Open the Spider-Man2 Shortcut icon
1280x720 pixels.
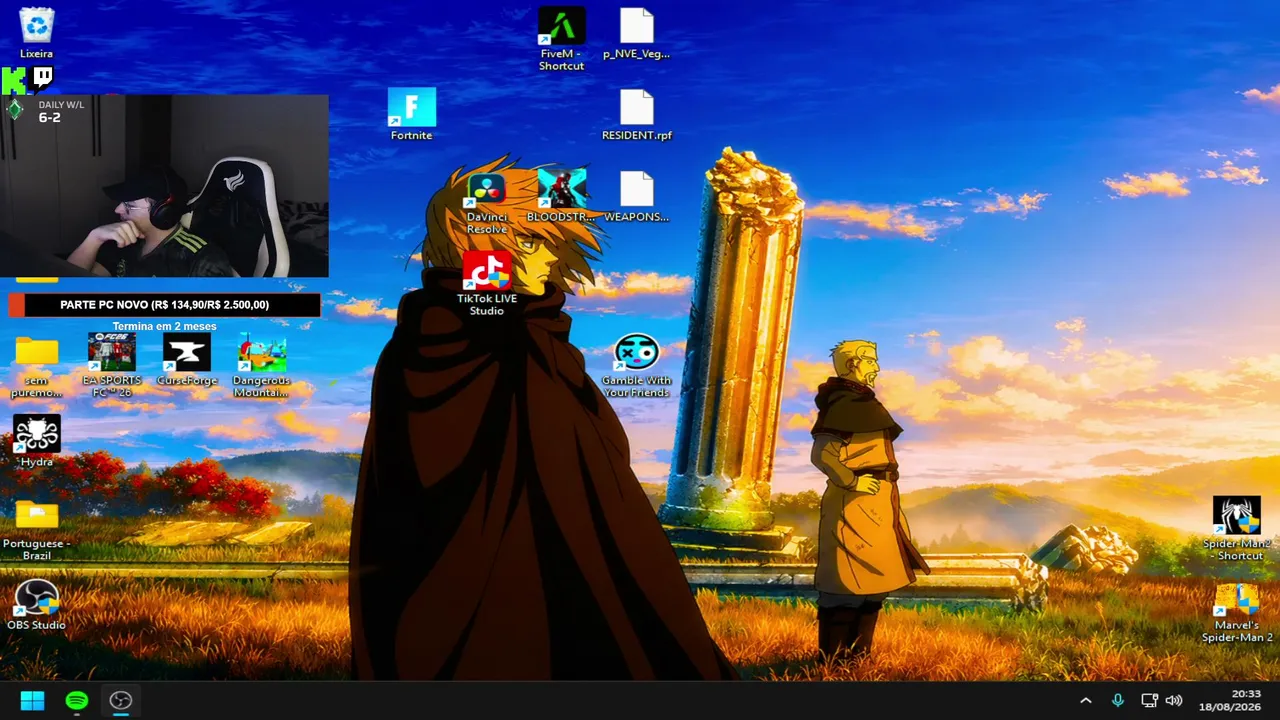pyautogui.click(x=1237, y=529)
